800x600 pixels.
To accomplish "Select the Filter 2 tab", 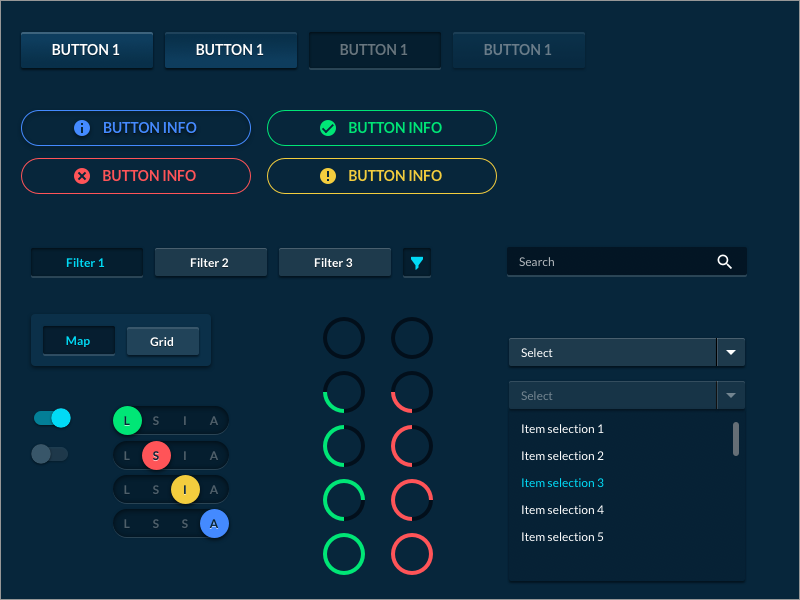I will pos(210,262).
